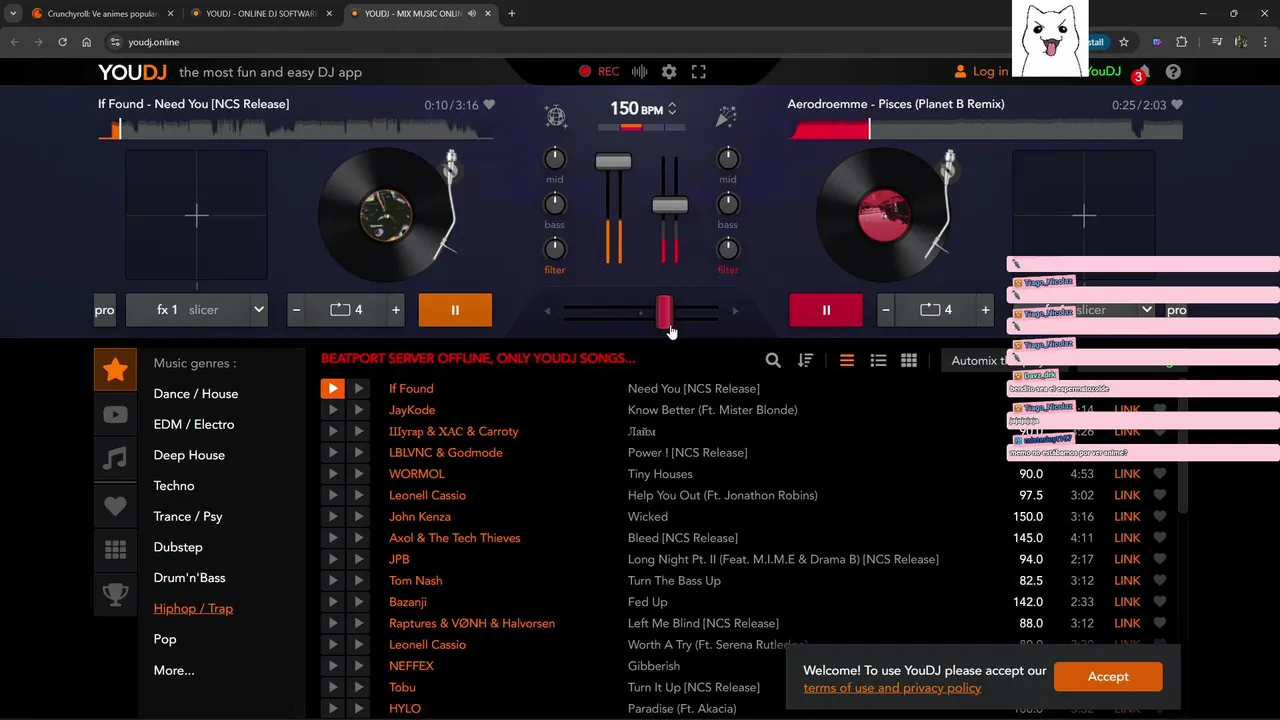Load JayKode onto right deck
Screen dimensions: 1280x720
(x=358, y=410)
